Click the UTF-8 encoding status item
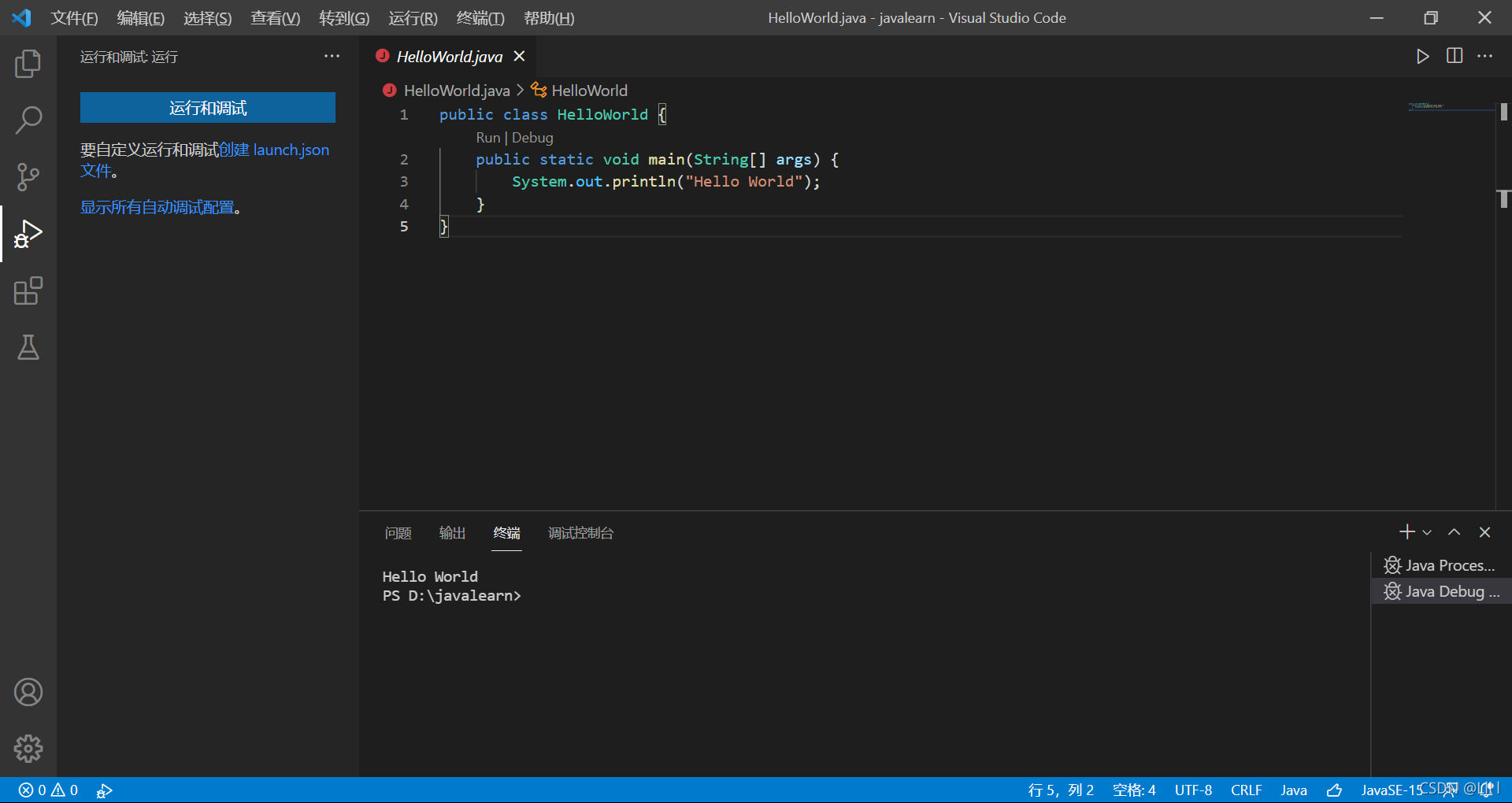The image size is (1512, 803). click(x=1193, y=790)
